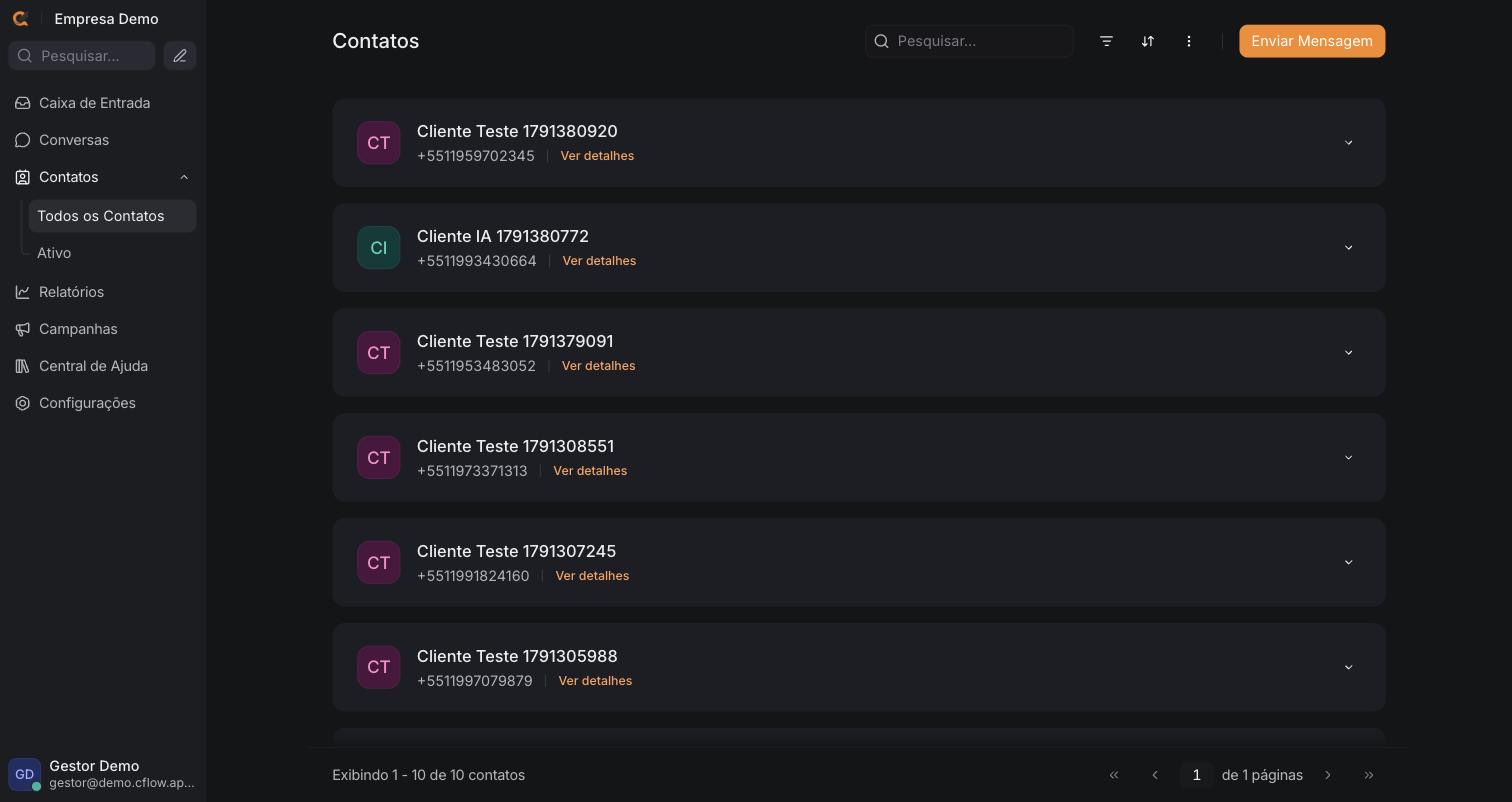The height and width of the screenshot is (802, 1512).
Task: Select Todos os Contatos sub-item
Action: coord(112,216)
